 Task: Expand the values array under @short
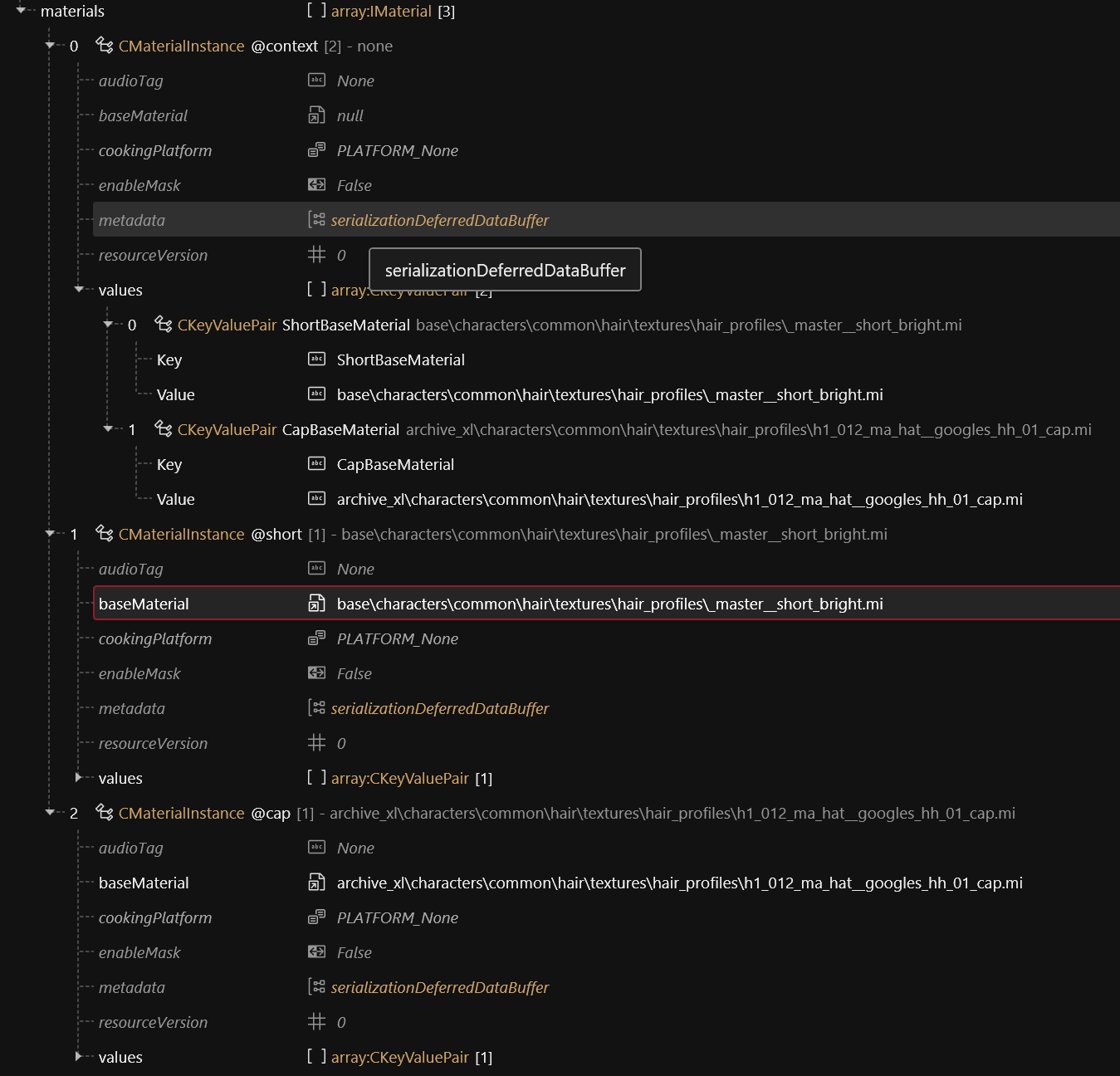80,778
